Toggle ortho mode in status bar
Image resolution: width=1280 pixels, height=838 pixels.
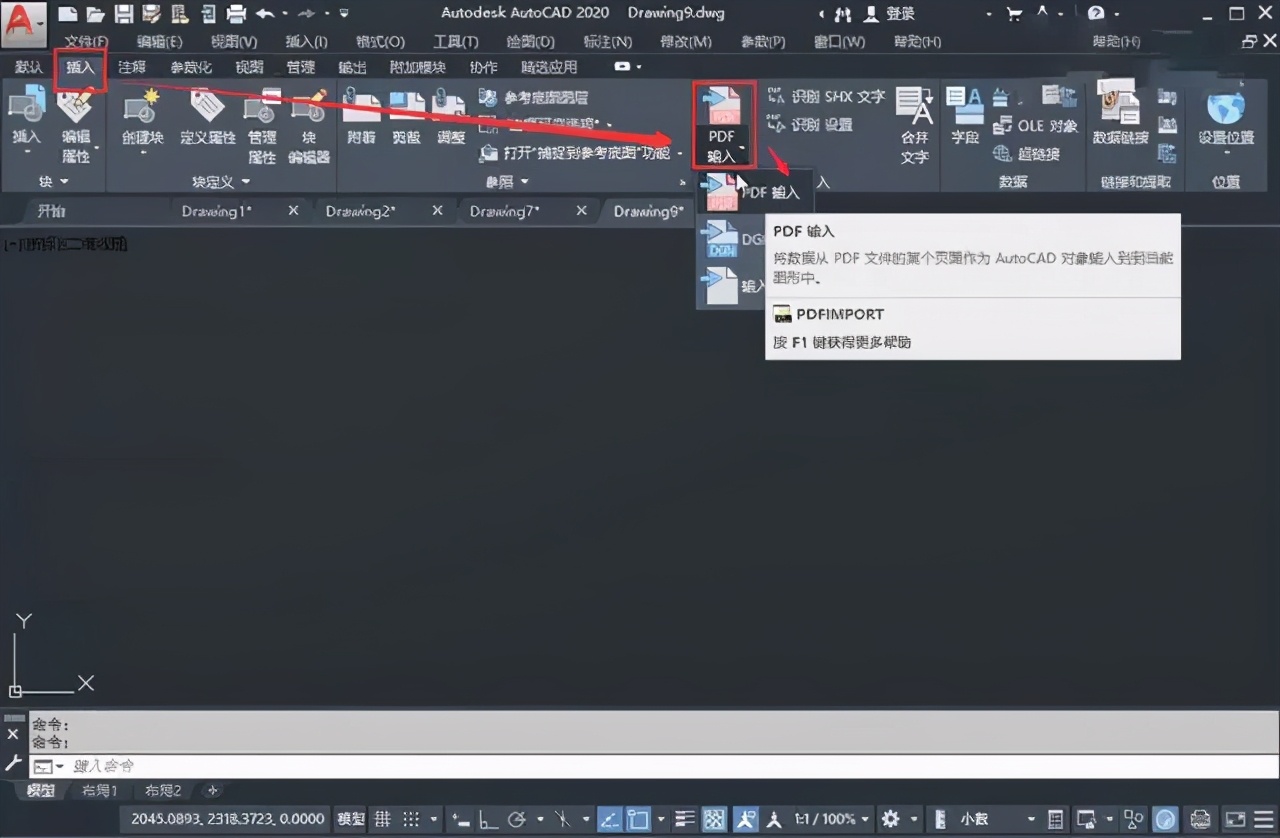click(490, 819)
